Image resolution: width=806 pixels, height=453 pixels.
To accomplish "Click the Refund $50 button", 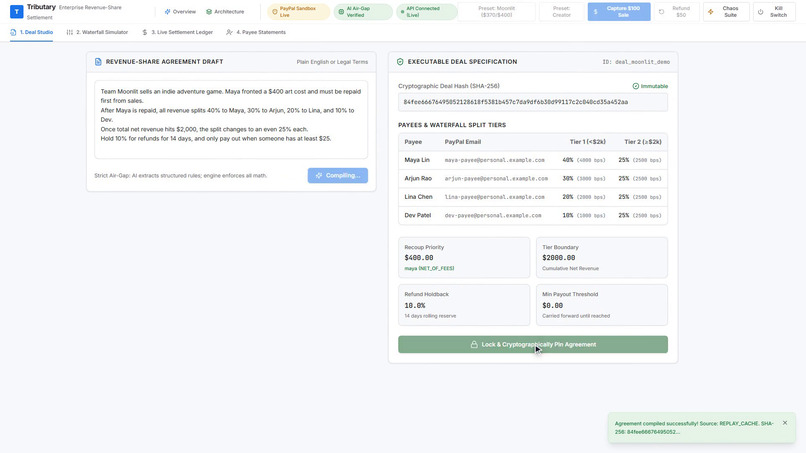I will 676,12.
